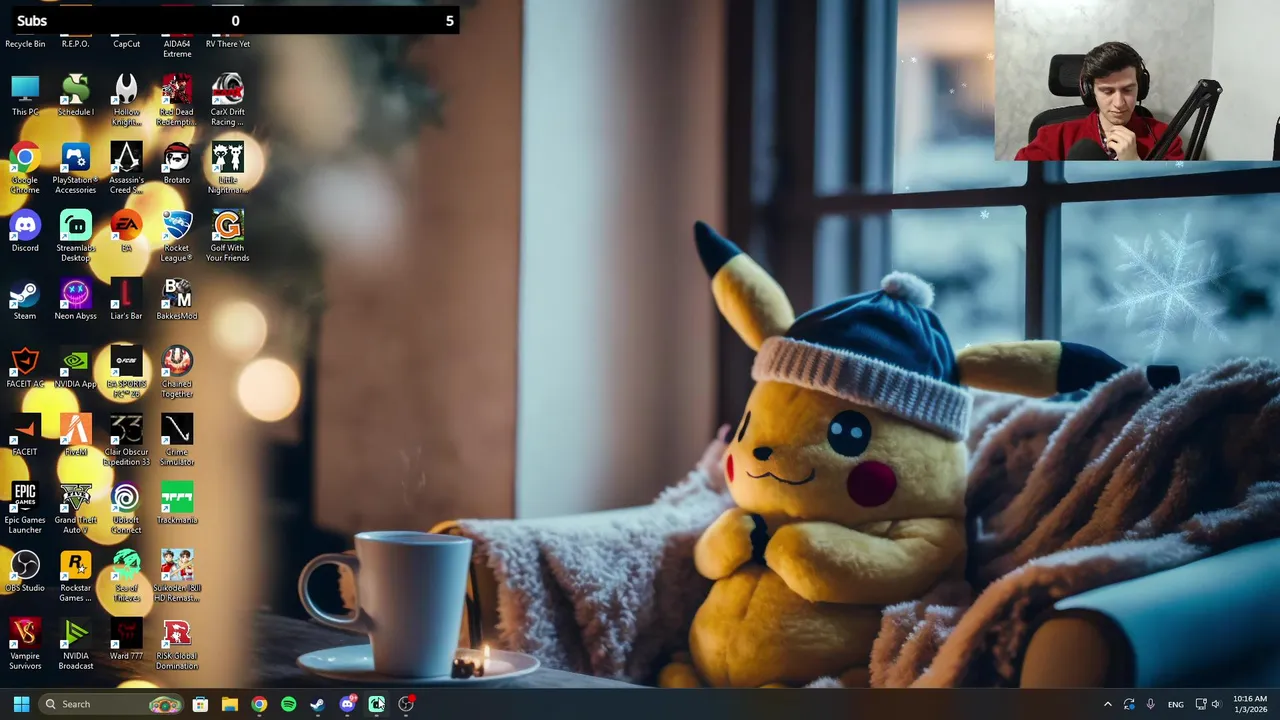Select the Liar's Bar desktop shortcut
Image resolution: width=1280 pixels, height=720 pixels.
(126, 299)
